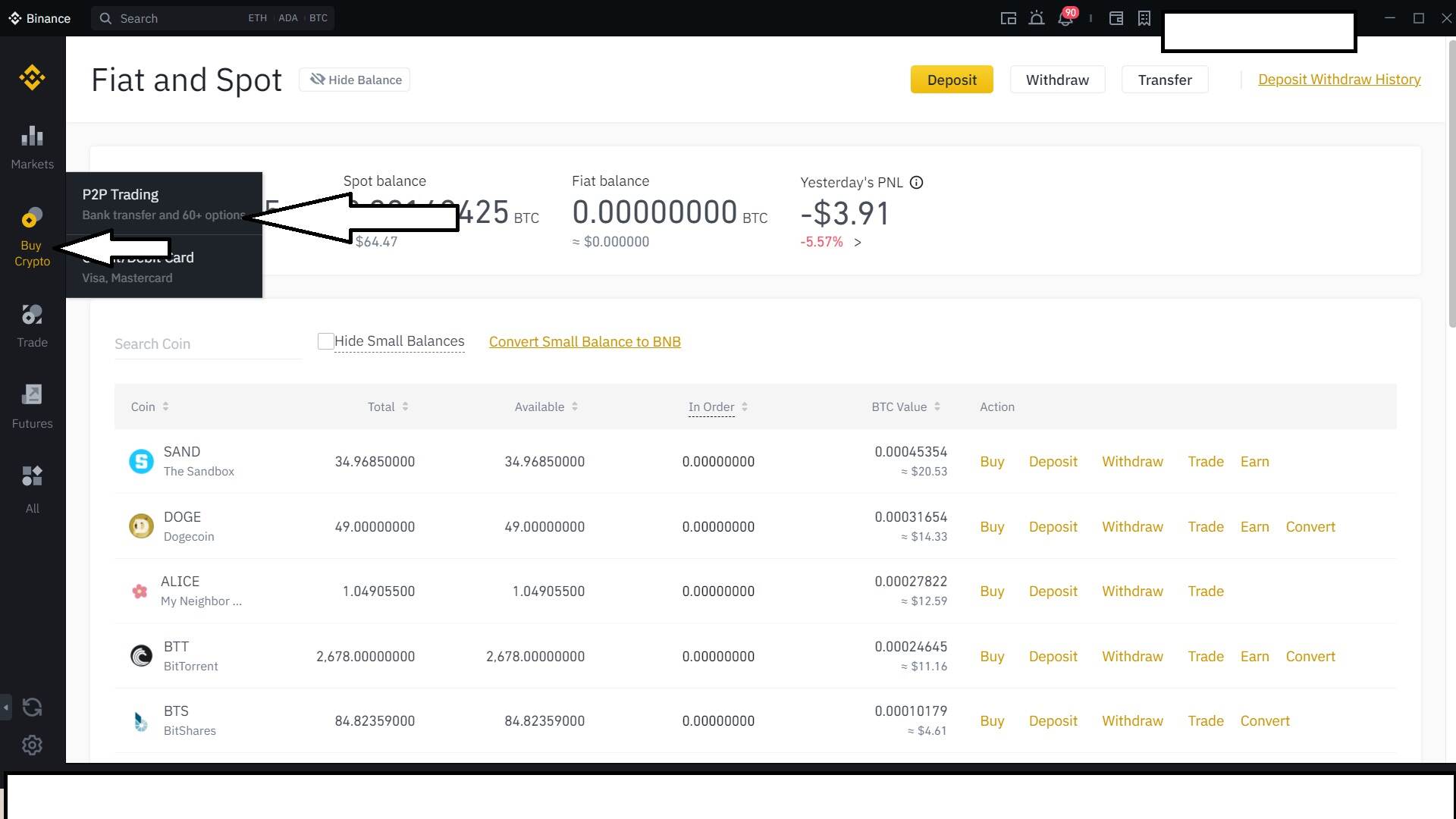
Task: Click the Binance title bar logo
Action: (x=39, y=18)
